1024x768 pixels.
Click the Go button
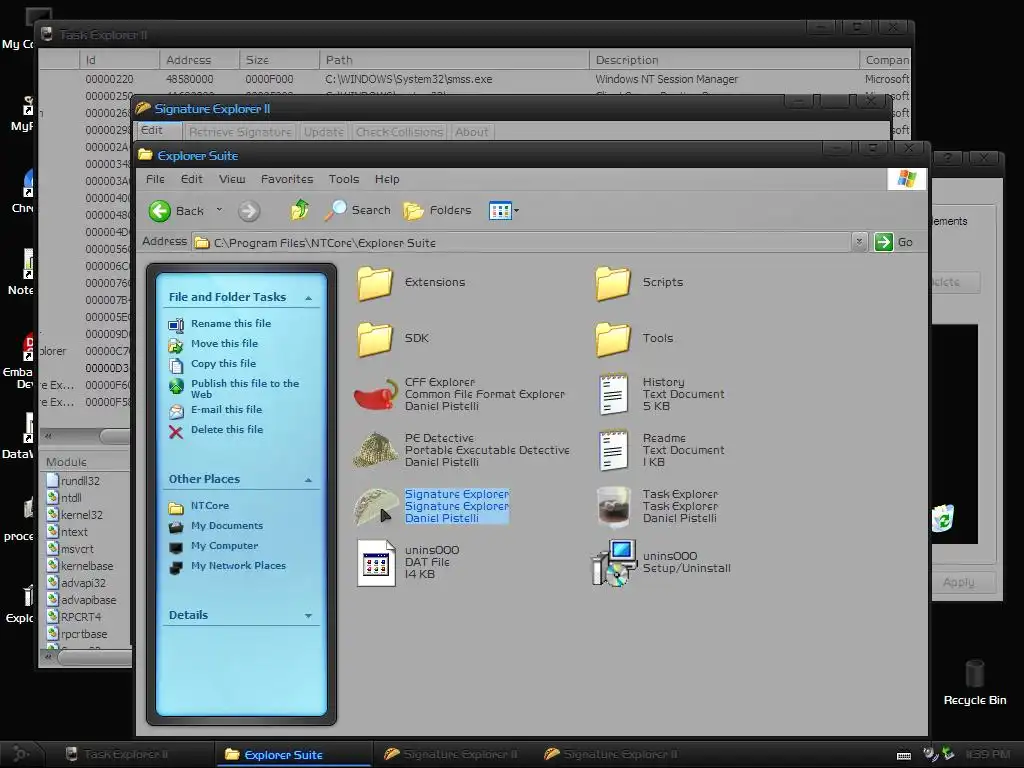coord(893,242)
